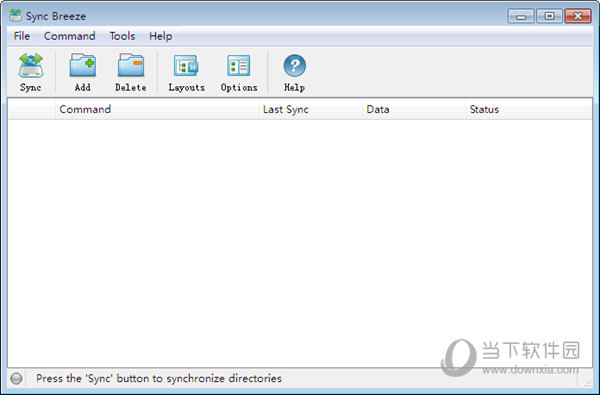Add a new sync command folder
This screenshot has width=600, height=395.
[83, 72]
